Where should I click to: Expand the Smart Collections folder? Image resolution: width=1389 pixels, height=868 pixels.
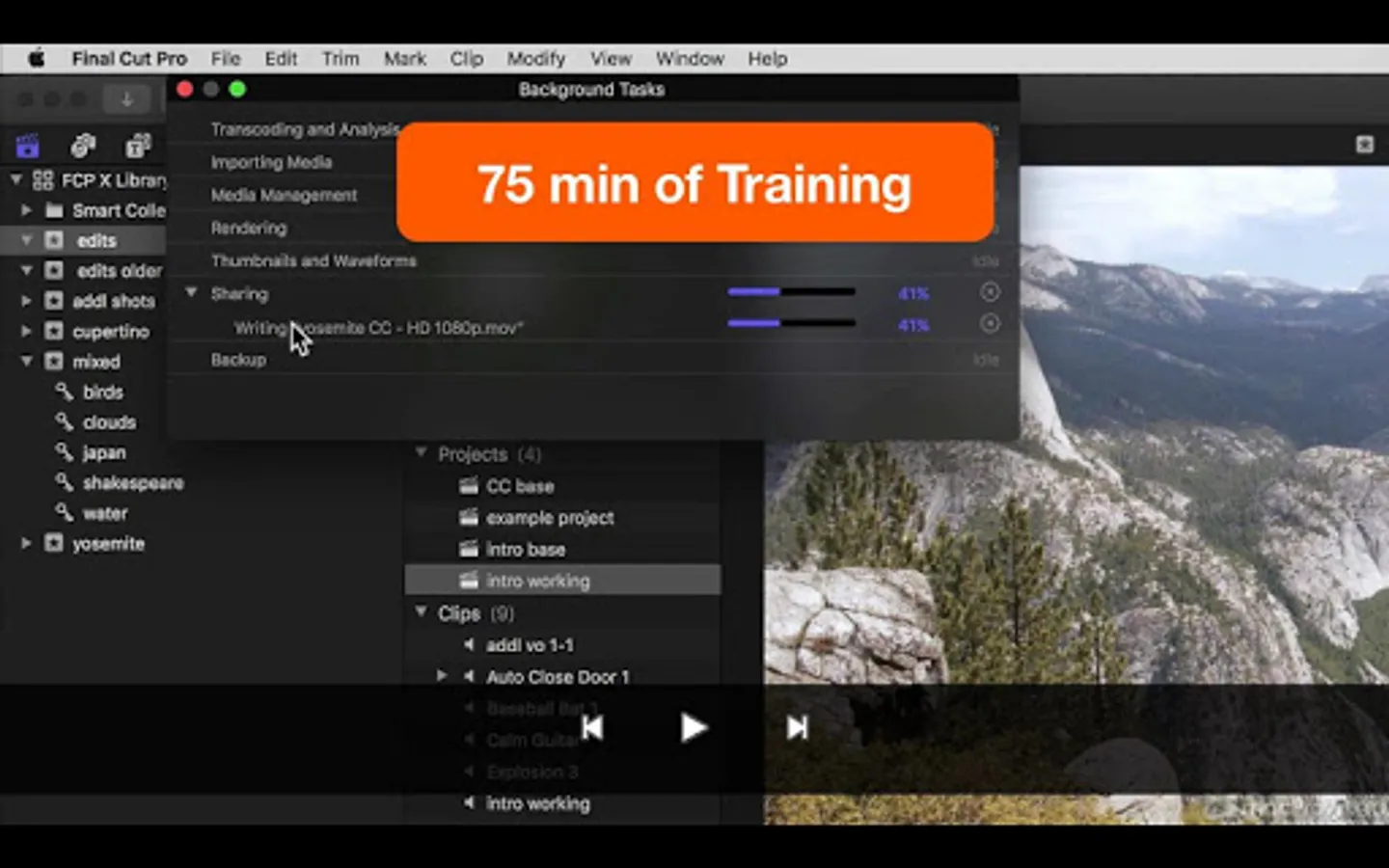(26, 210)
